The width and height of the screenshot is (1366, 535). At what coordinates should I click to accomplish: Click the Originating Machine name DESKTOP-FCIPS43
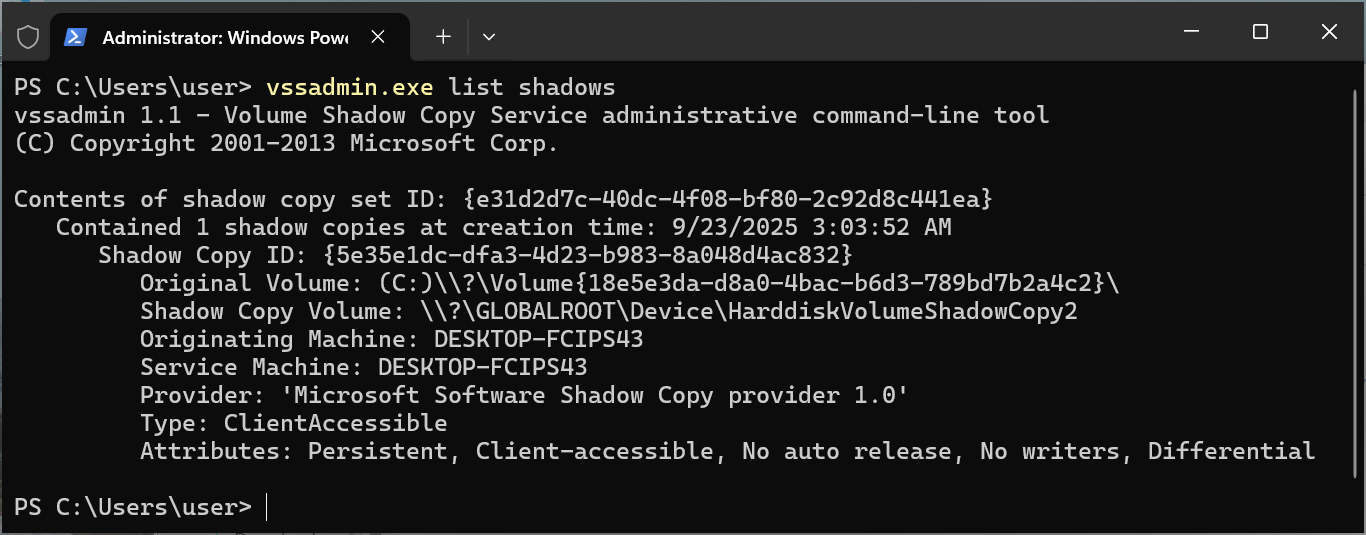pos(538,339)
